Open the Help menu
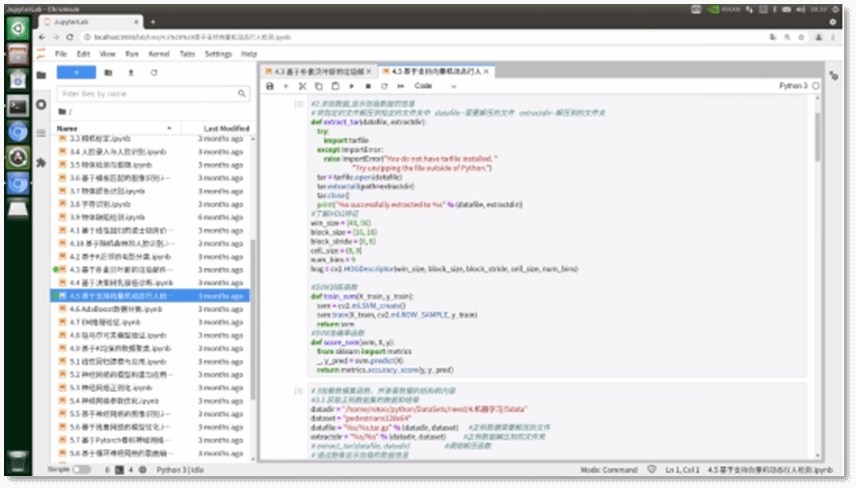This screenshot has height=488, width=856. pos(249,54)
